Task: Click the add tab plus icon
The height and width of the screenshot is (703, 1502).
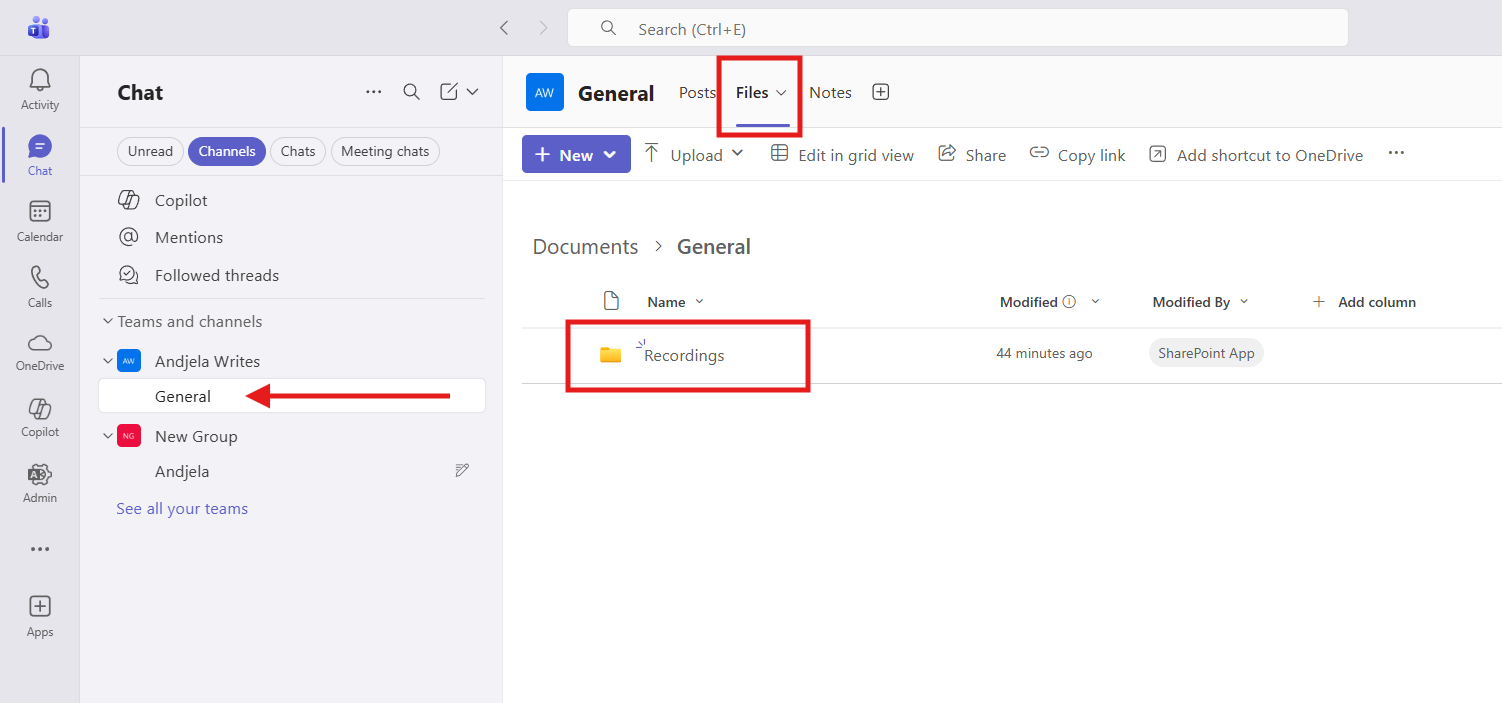Action: 880,92
